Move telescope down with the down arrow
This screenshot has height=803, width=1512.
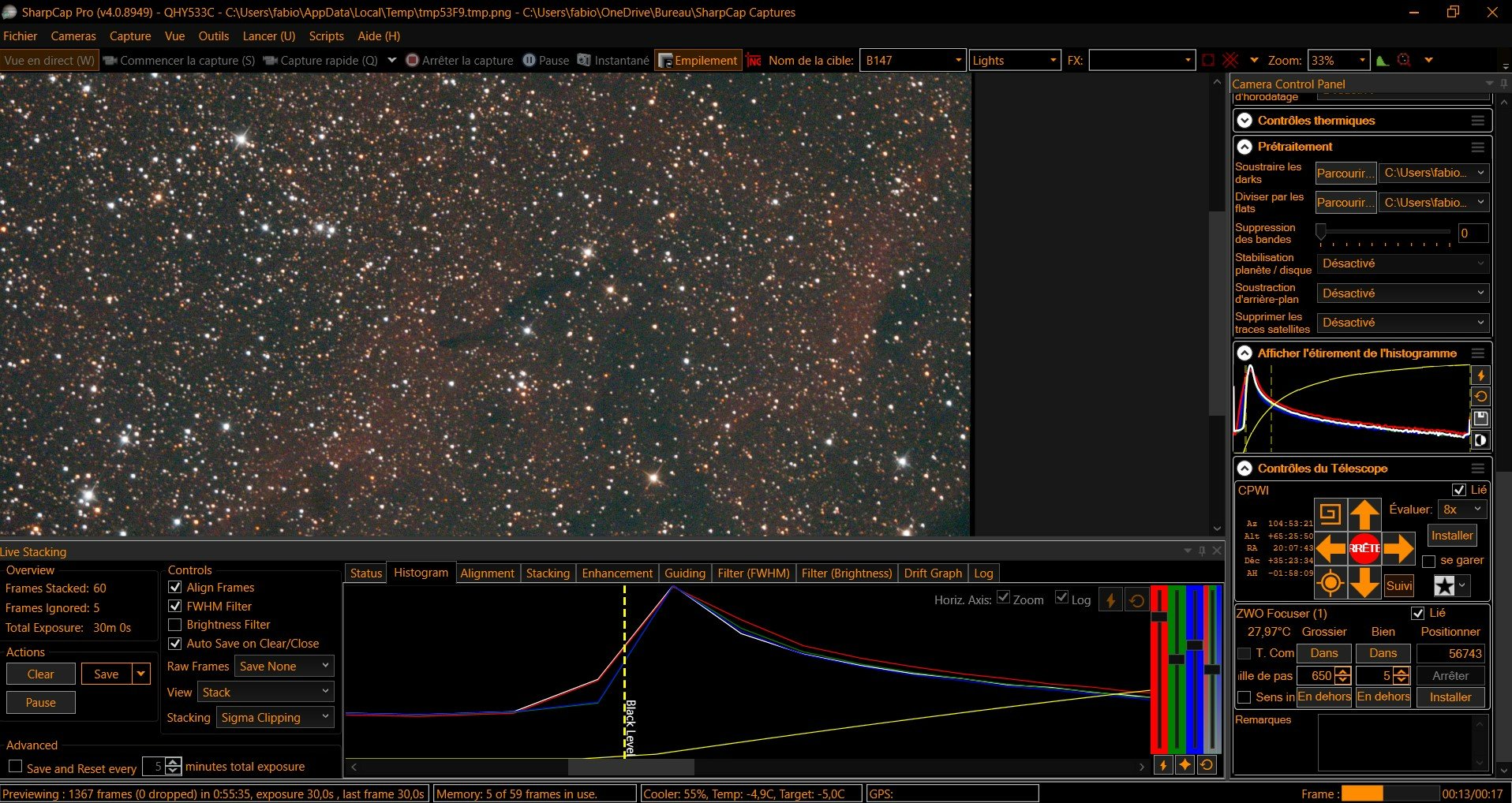1364,583
